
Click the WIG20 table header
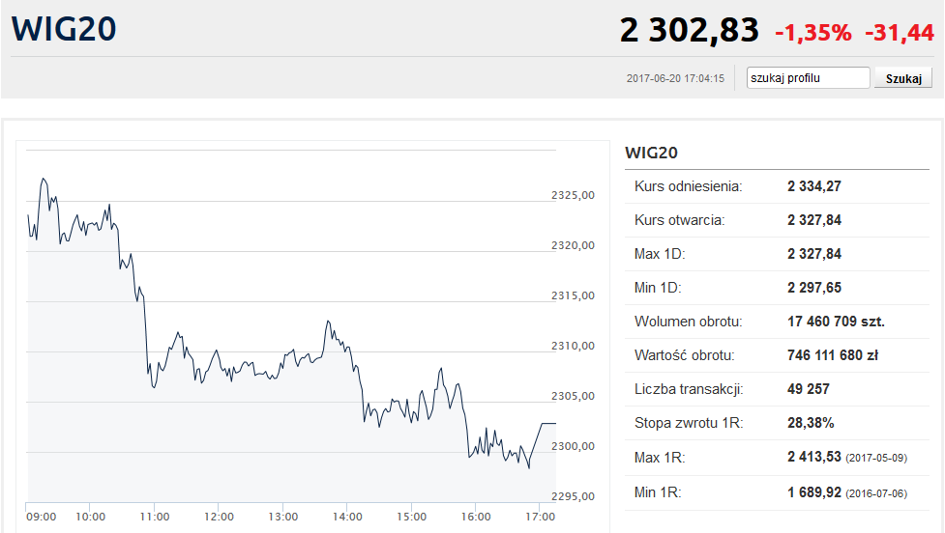(651, 153)
